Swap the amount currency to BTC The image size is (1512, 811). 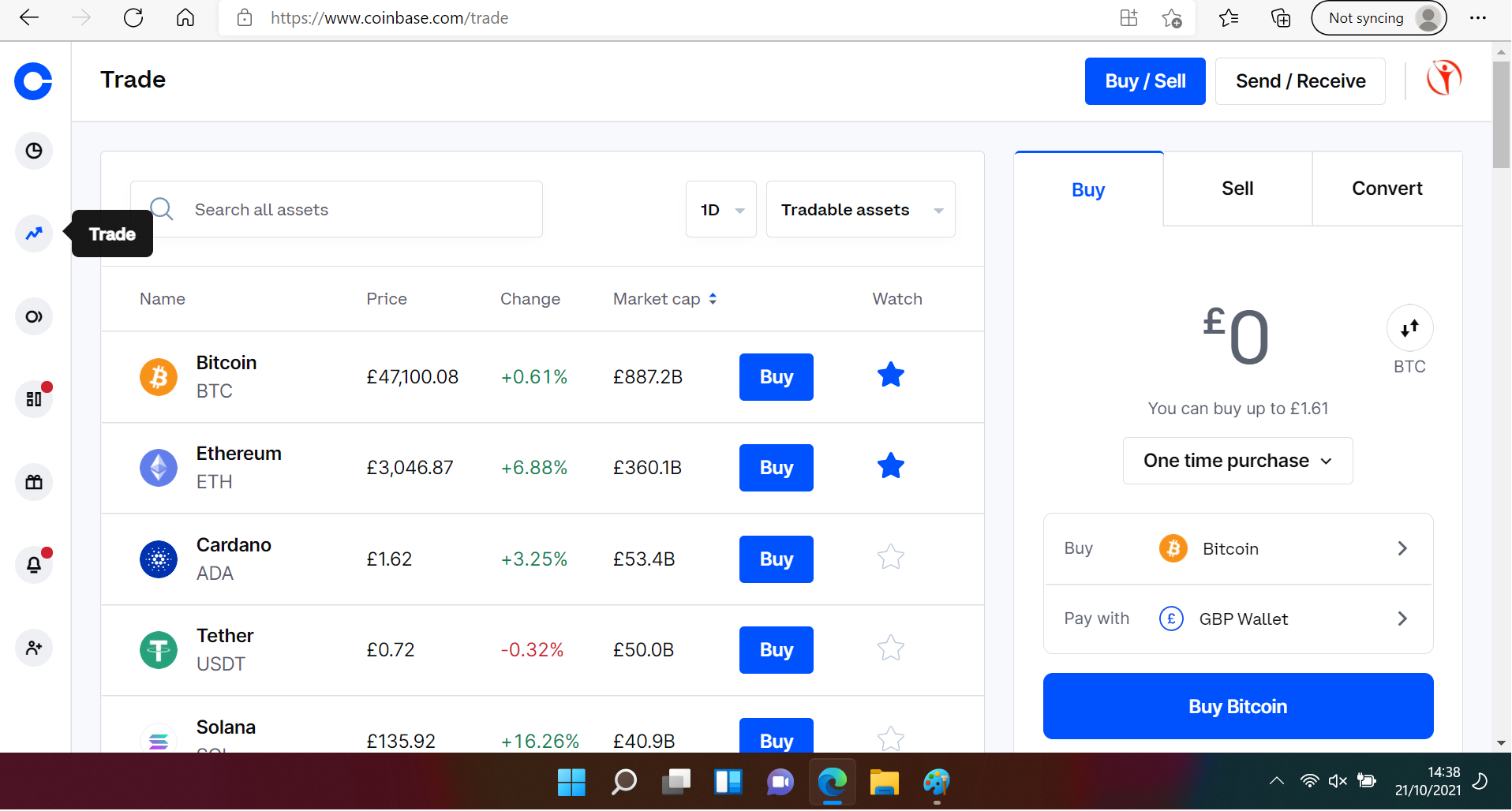point(1409,328)
